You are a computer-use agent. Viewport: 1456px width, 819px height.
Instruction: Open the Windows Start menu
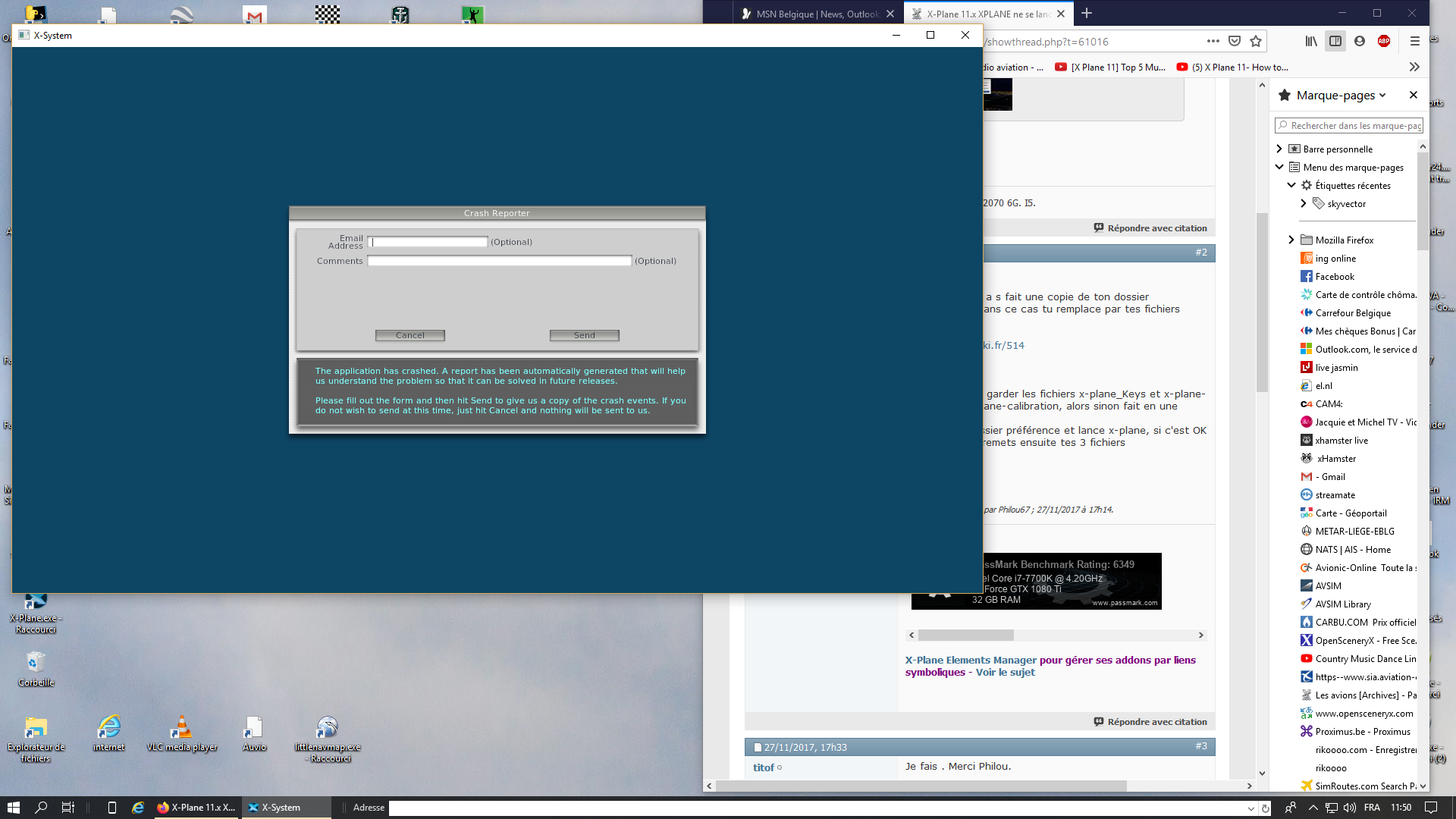pos(13,808)
